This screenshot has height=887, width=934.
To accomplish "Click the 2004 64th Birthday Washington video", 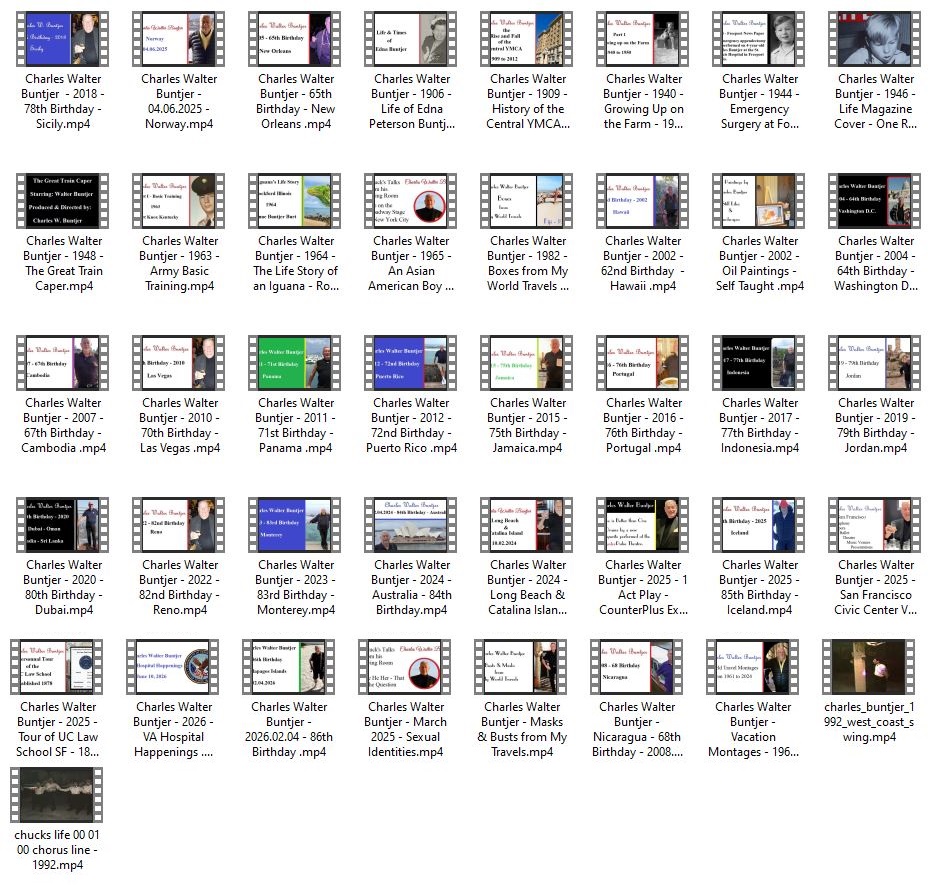I will (875, 201).
